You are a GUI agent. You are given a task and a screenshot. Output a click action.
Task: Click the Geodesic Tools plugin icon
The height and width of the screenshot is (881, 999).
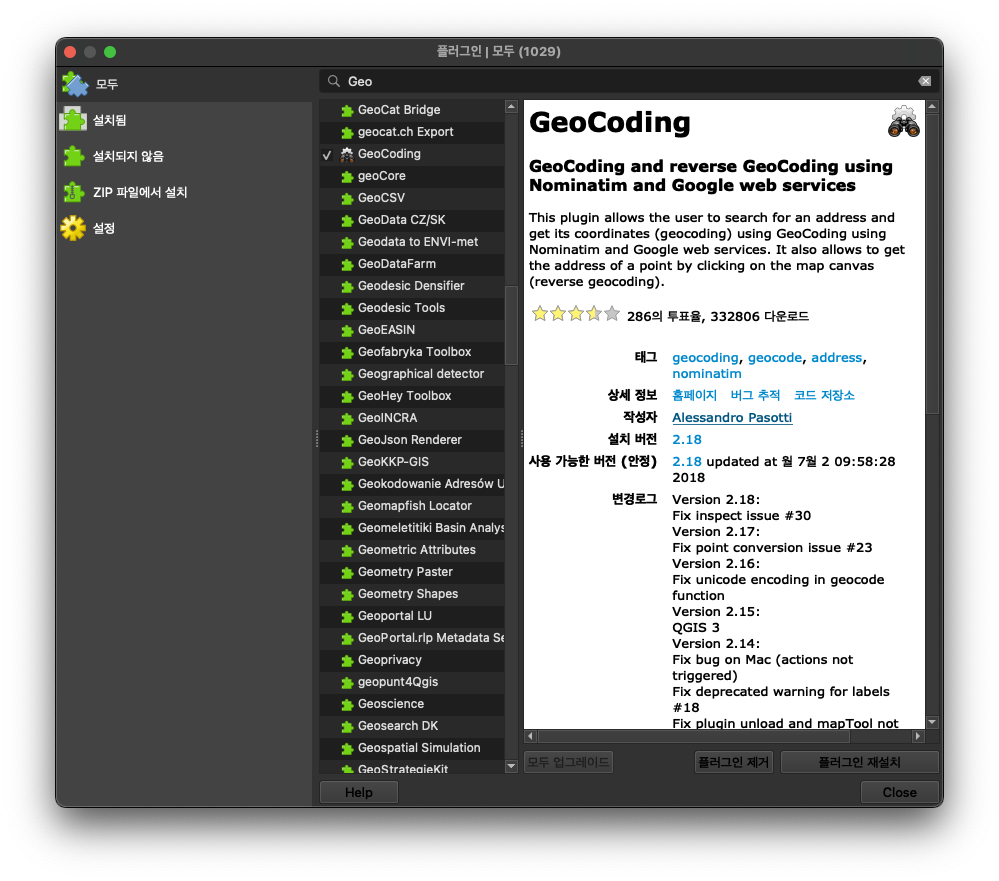tap(347, 308)
